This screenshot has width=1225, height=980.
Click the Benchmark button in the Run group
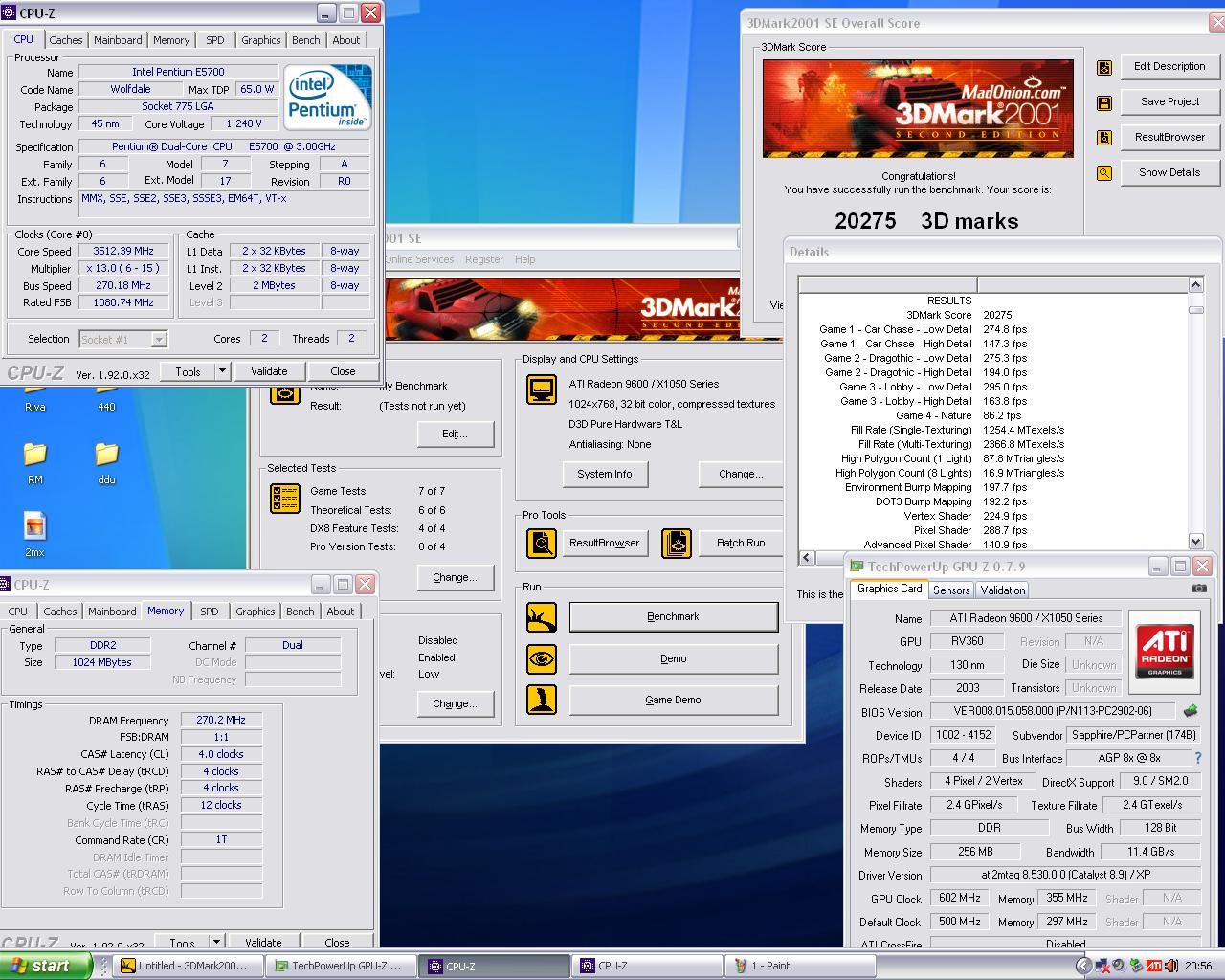(674, 617)
